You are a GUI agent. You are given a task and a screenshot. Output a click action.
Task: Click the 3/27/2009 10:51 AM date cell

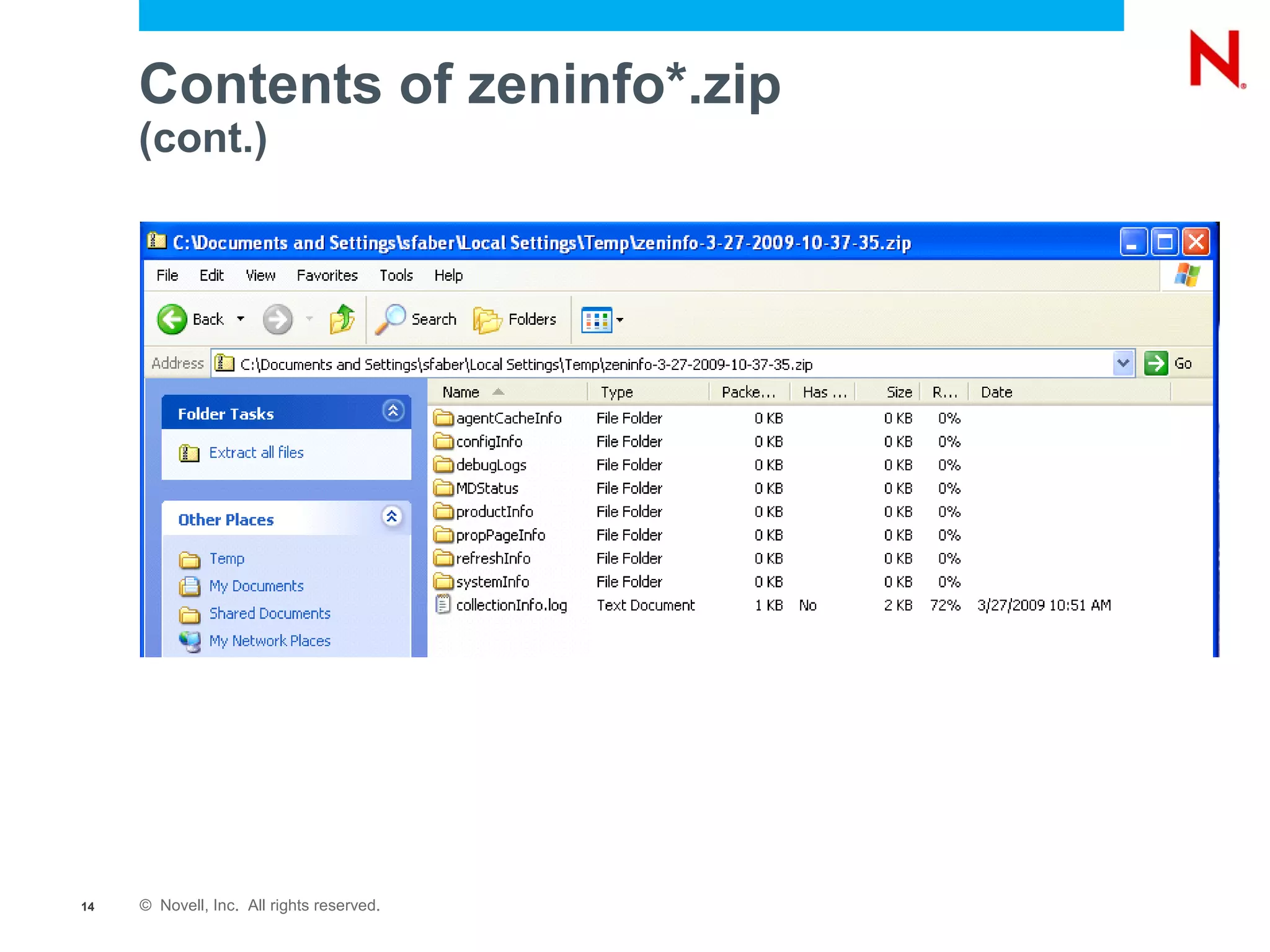(x=1044, y=606)
